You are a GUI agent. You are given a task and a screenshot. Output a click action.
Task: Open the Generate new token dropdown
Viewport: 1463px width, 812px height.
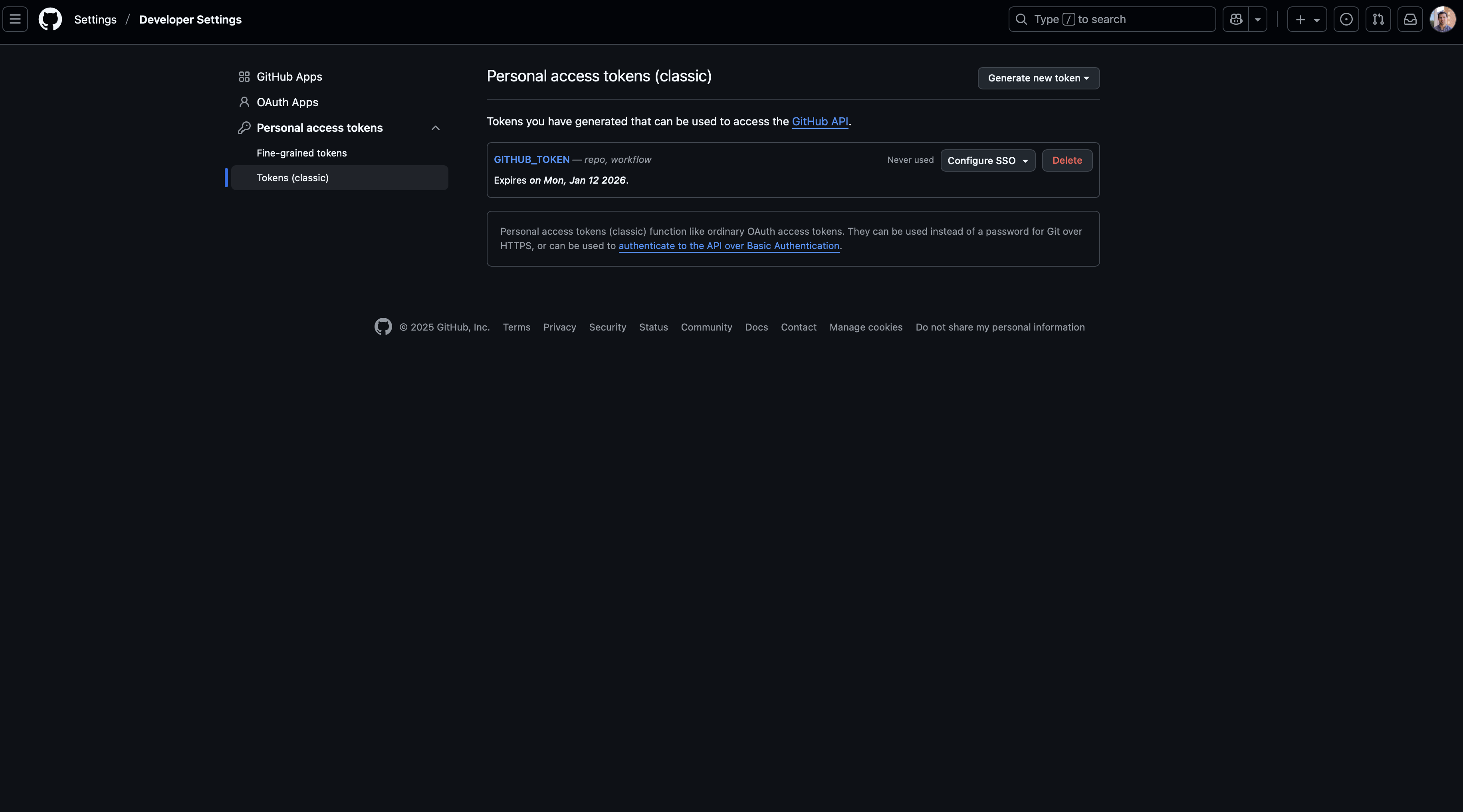pos(1038,78)
